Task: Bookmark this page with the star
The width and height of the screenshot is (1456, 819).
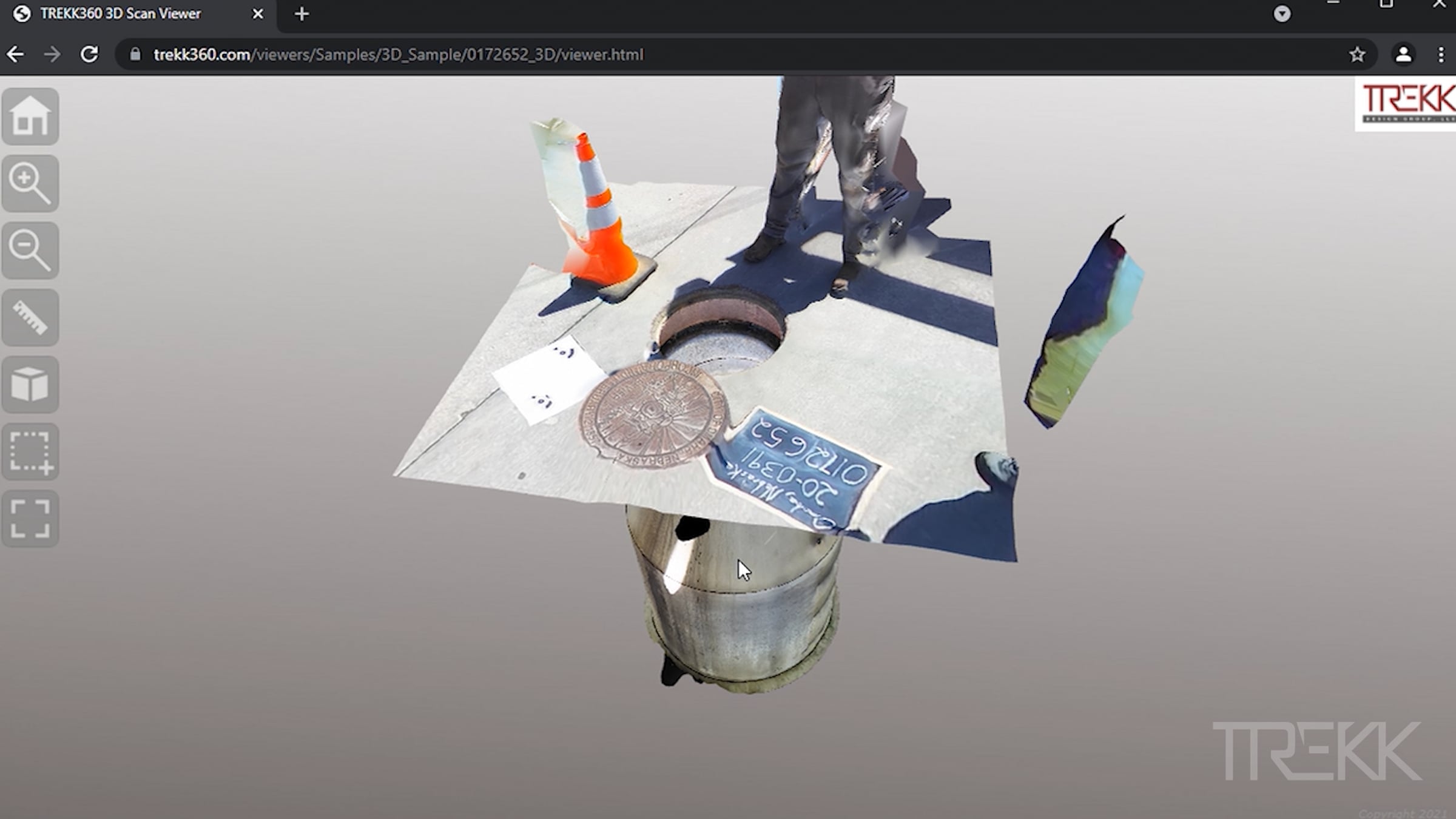Action: 1357,55
